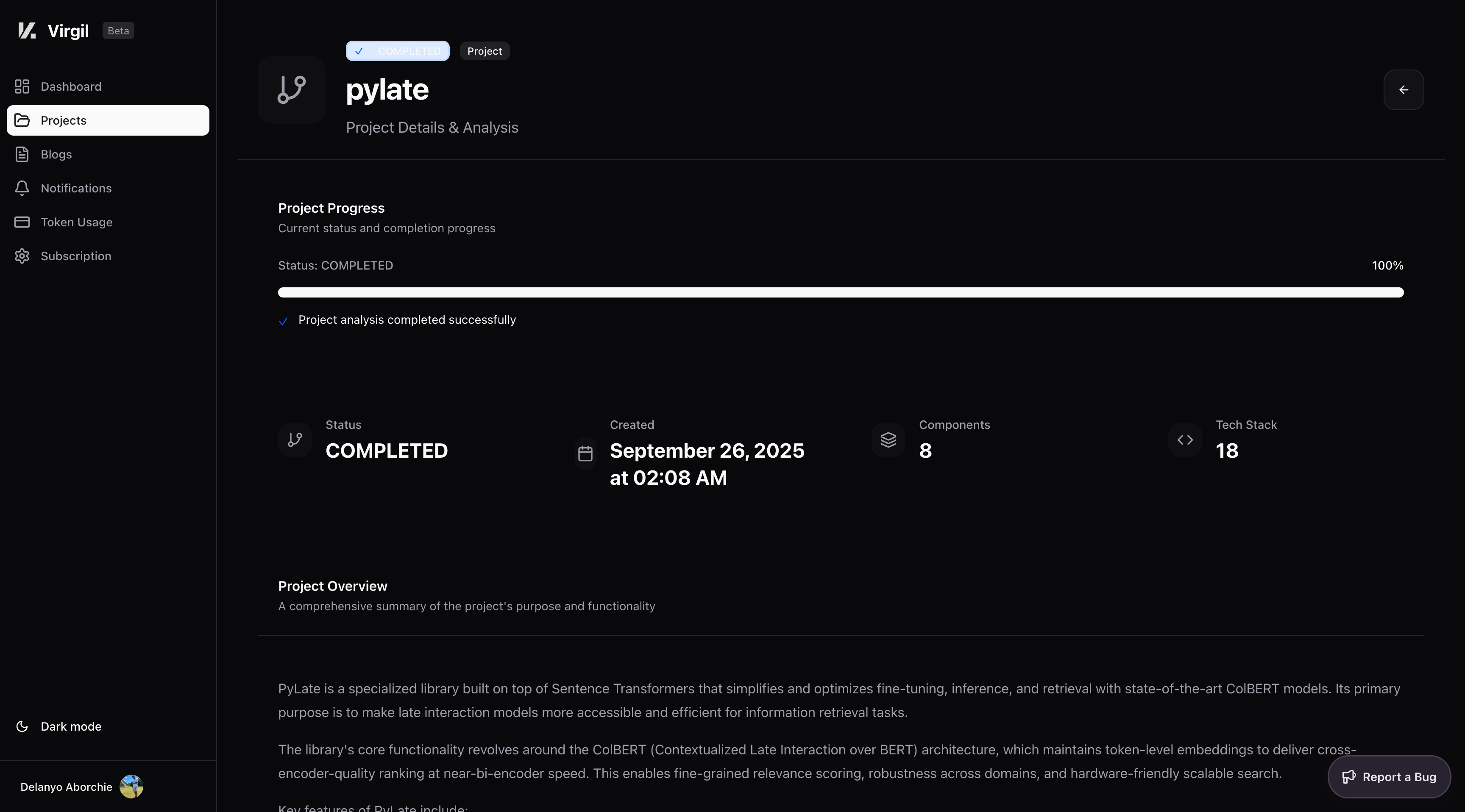The width and height of the screenshot is (1465, 812).
Task: Click the Dashboard grid icon
Action: click(x=22, y=86)
